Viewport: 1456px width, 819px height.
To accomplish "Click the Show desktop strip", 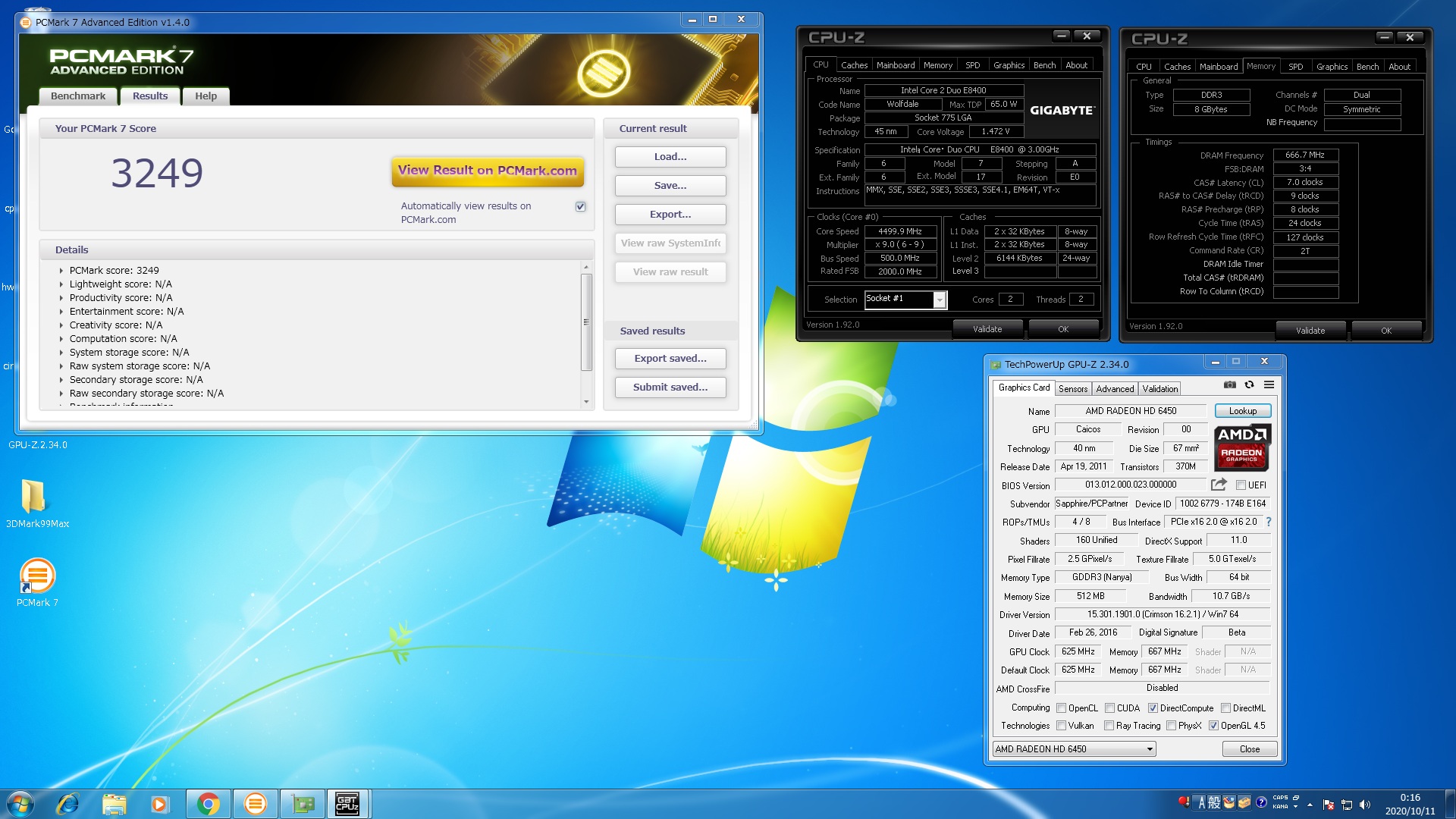I will click(x=1450, y=804).
